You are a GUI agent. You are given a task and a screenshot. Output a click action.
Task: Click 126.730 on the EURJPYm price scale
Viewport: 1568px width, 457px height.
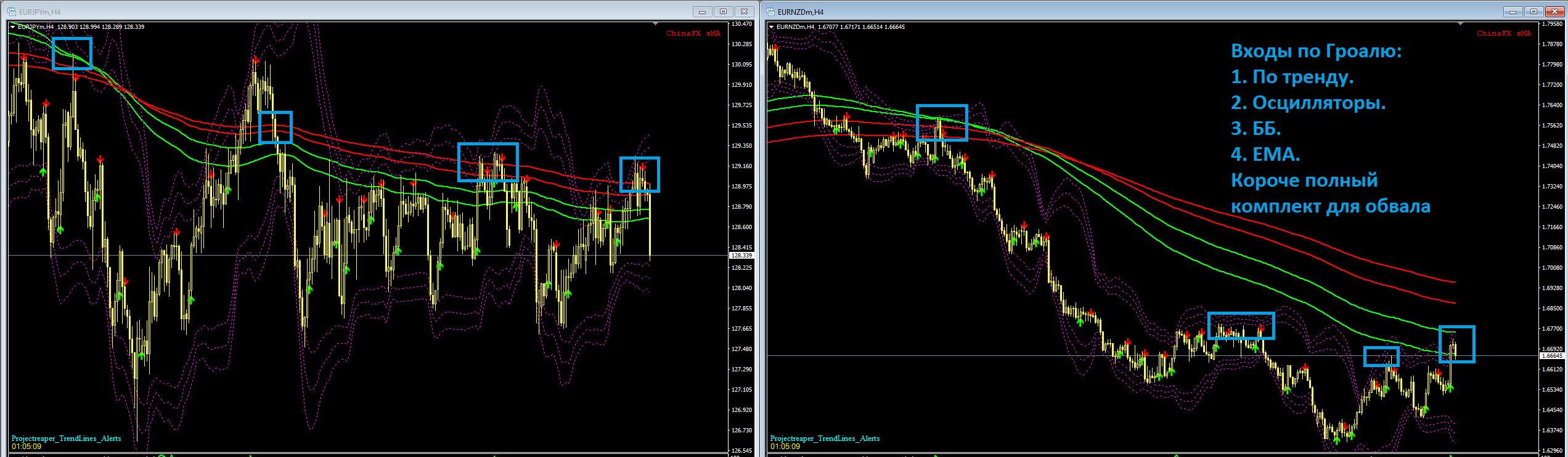[x=742, y=431]
